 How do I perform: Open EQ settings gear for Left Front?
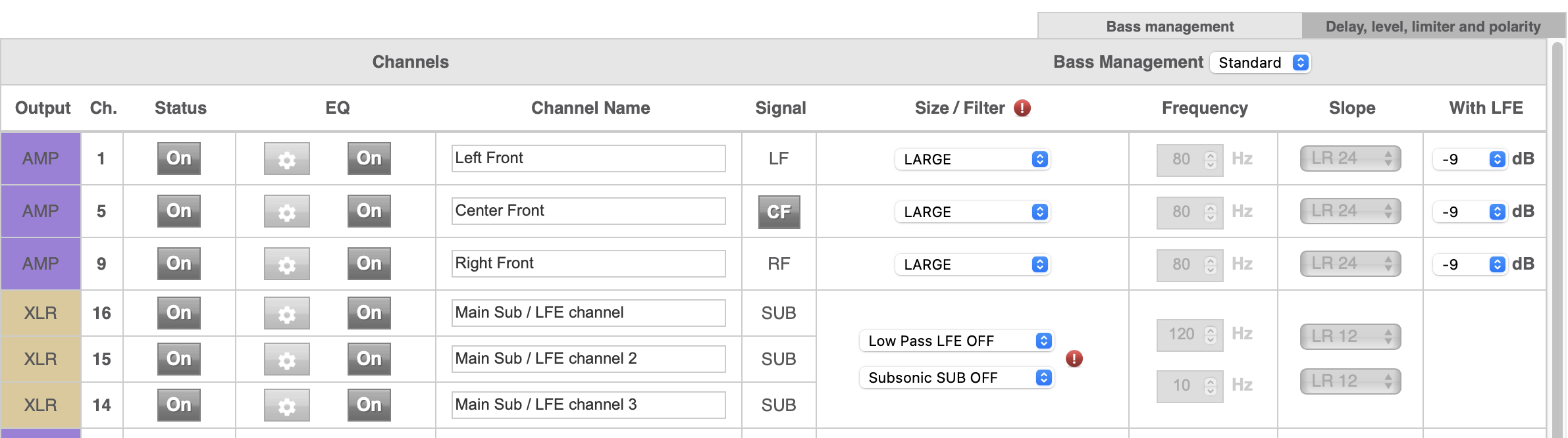pyautogui.click(x=286, y=159)
